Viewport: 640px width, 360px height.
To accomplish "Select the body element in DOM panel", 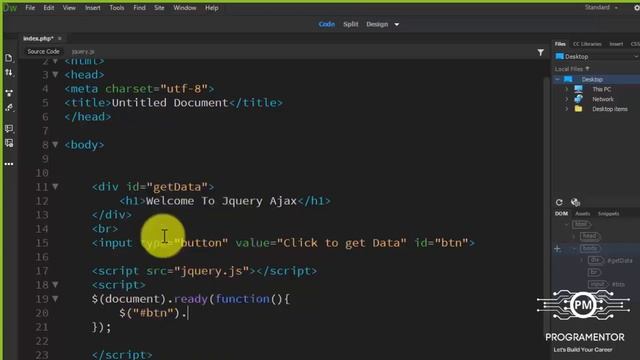I will coord(590,248).
